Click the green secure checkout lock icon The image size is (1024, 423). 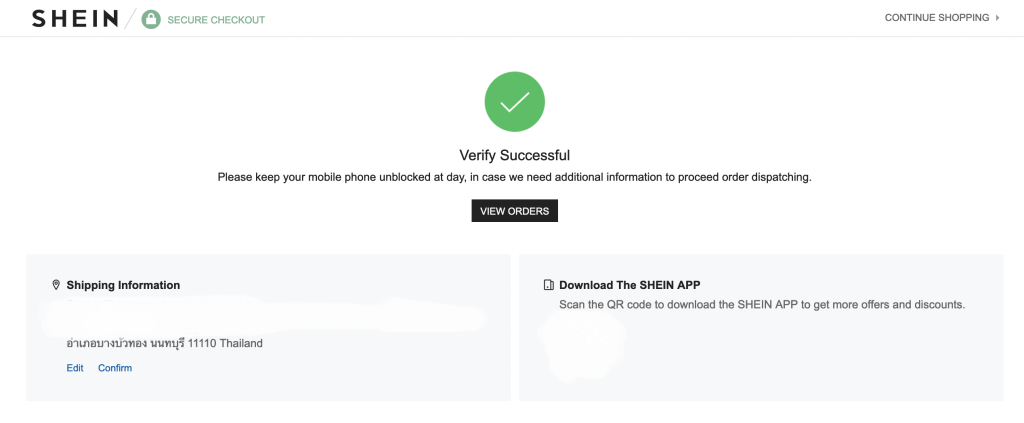151,19
